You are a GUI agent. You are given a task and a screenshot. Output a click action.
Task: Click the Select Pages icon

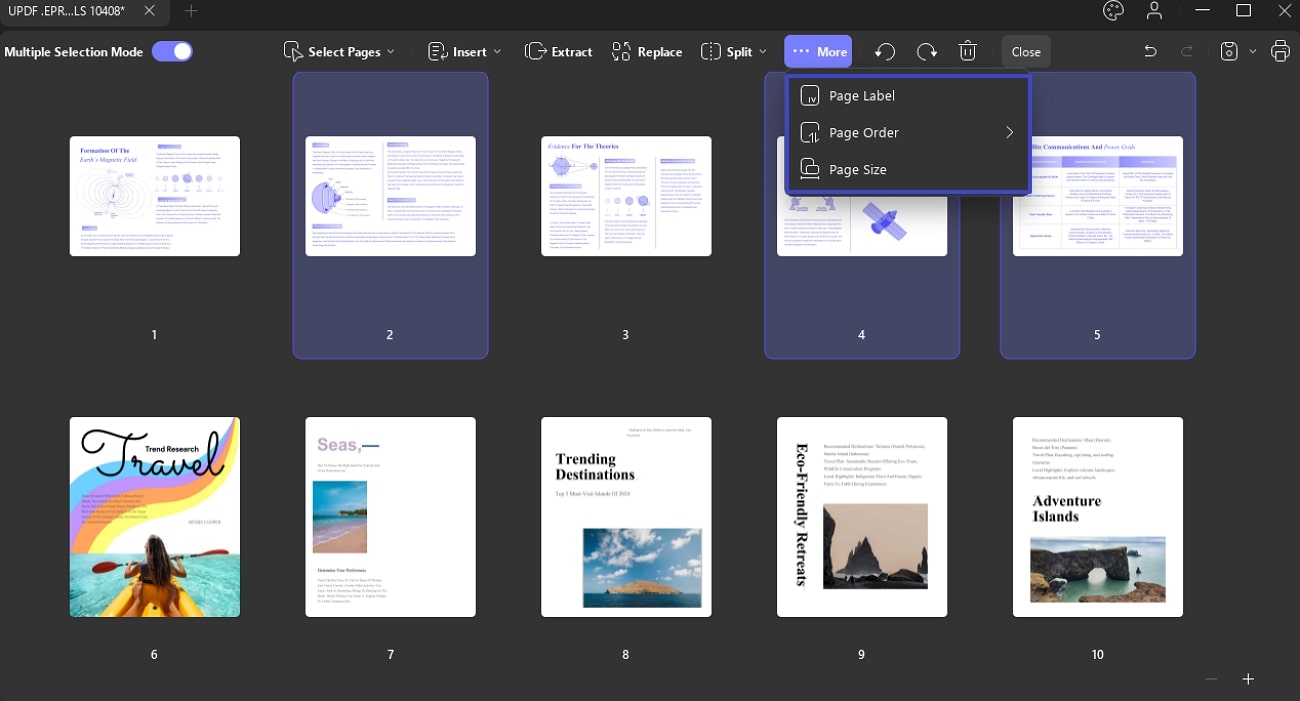[x=293, y=51]
